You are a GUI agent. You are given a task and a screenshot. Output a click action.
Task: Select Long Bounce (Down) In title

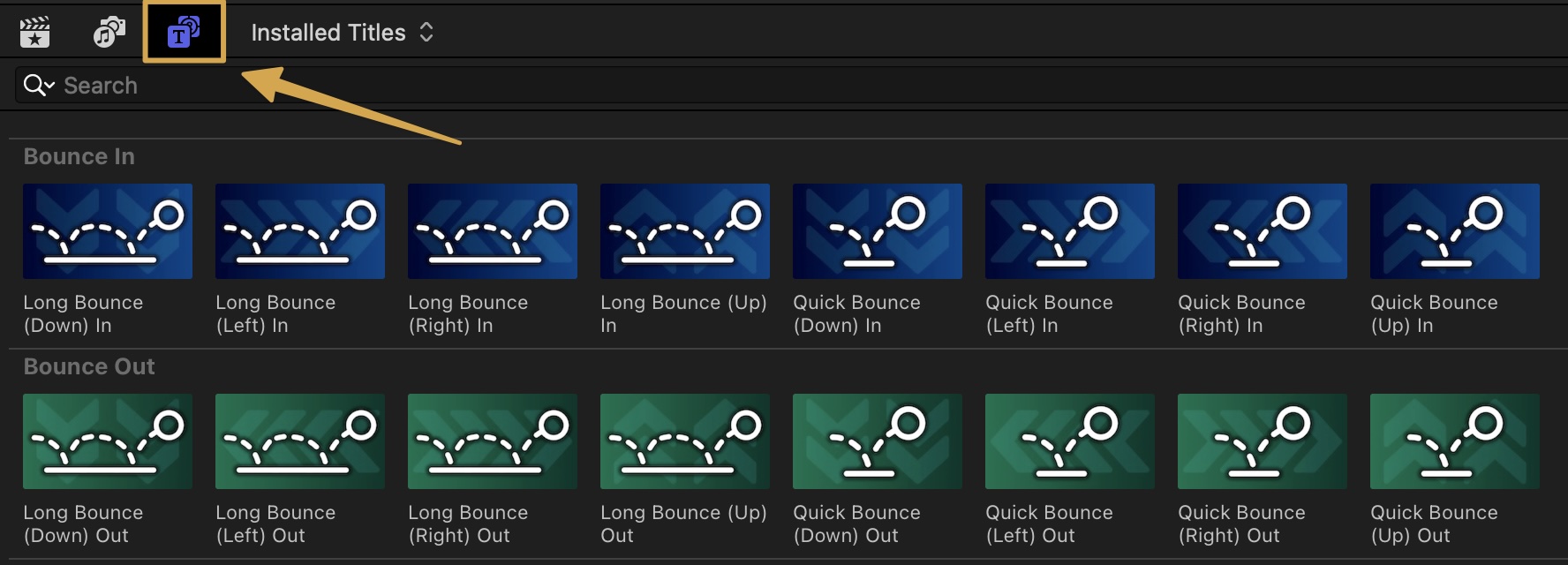108,231
